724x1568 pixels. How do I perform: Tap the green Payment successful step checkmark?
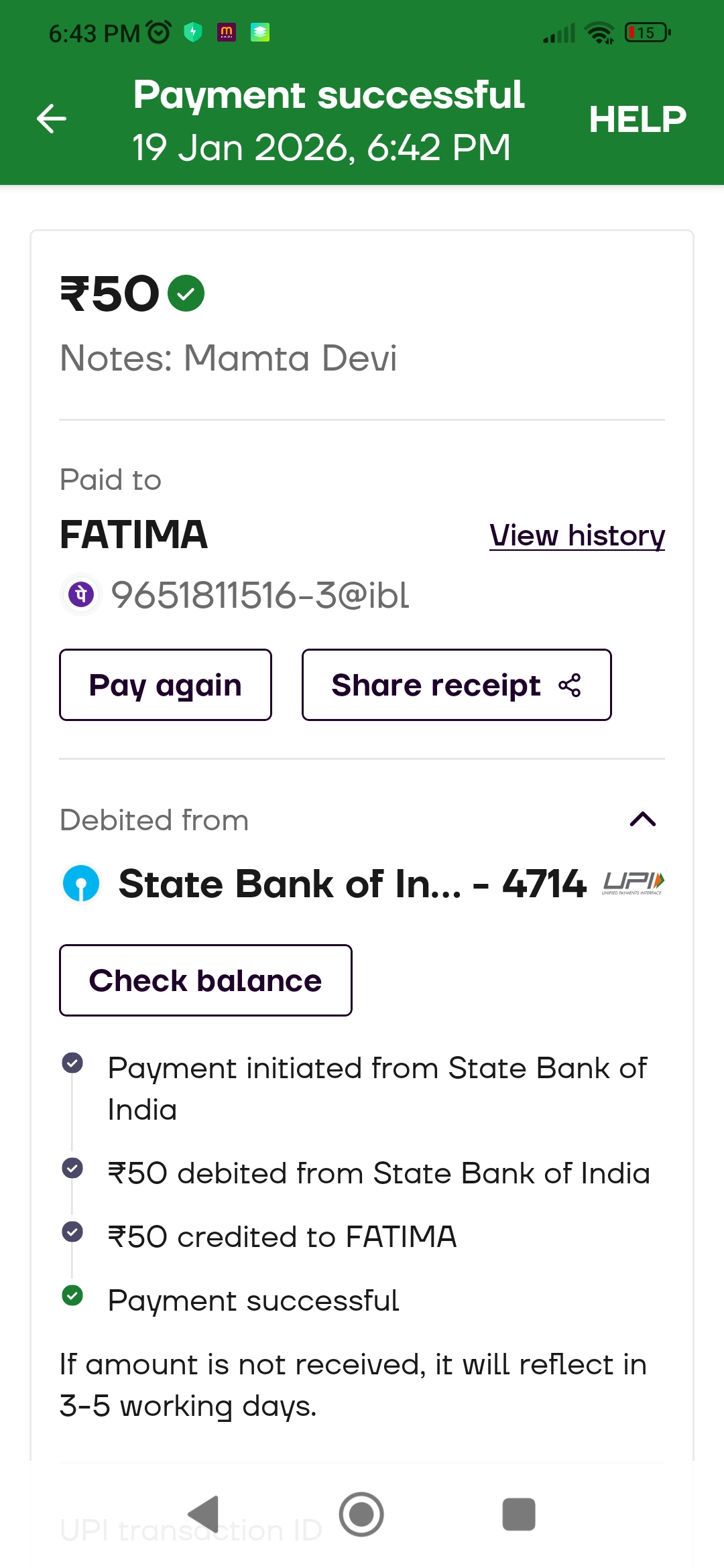point(72,1295)
